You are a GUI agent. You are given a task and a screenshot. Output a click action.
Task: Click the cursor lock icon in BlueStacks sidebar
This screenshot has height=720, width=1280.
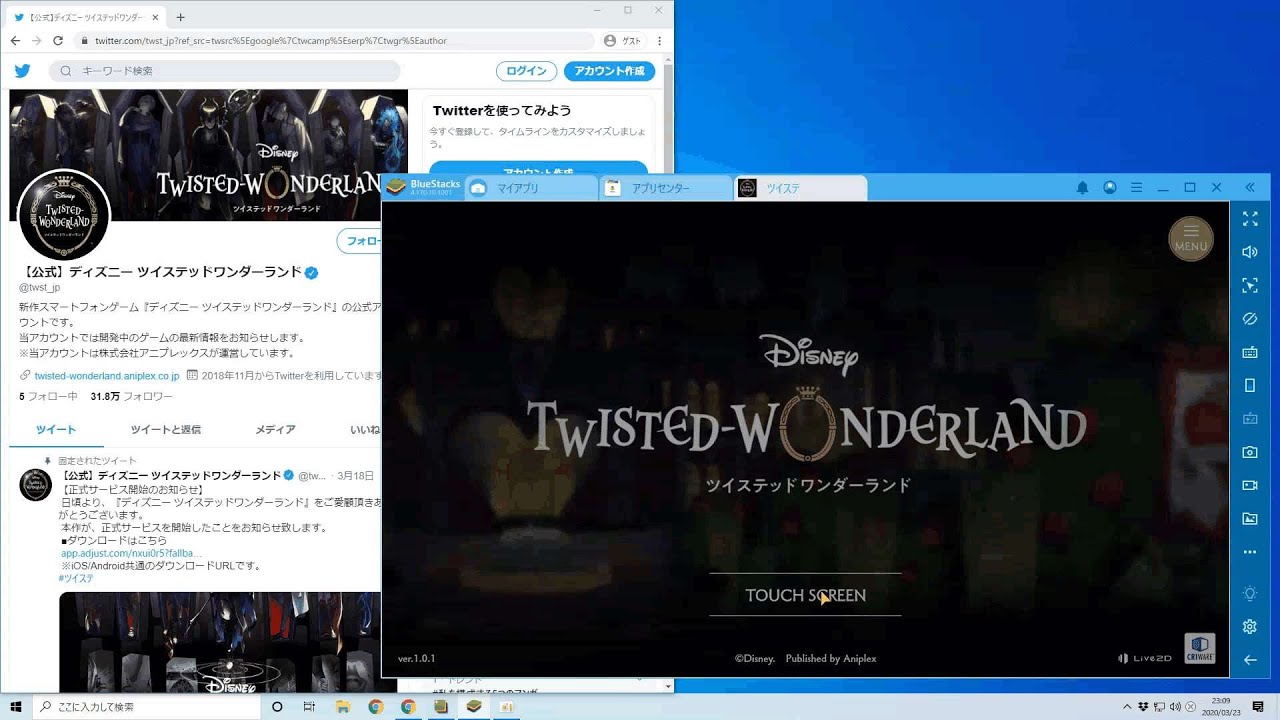(x=1249, y=285)
